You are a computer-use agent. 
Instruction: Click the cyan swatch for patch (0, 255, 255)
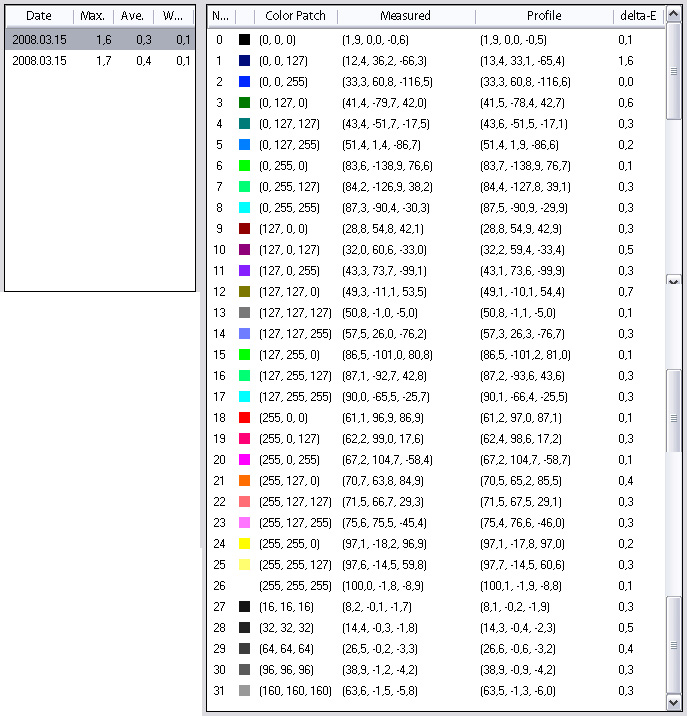[244, 207]
